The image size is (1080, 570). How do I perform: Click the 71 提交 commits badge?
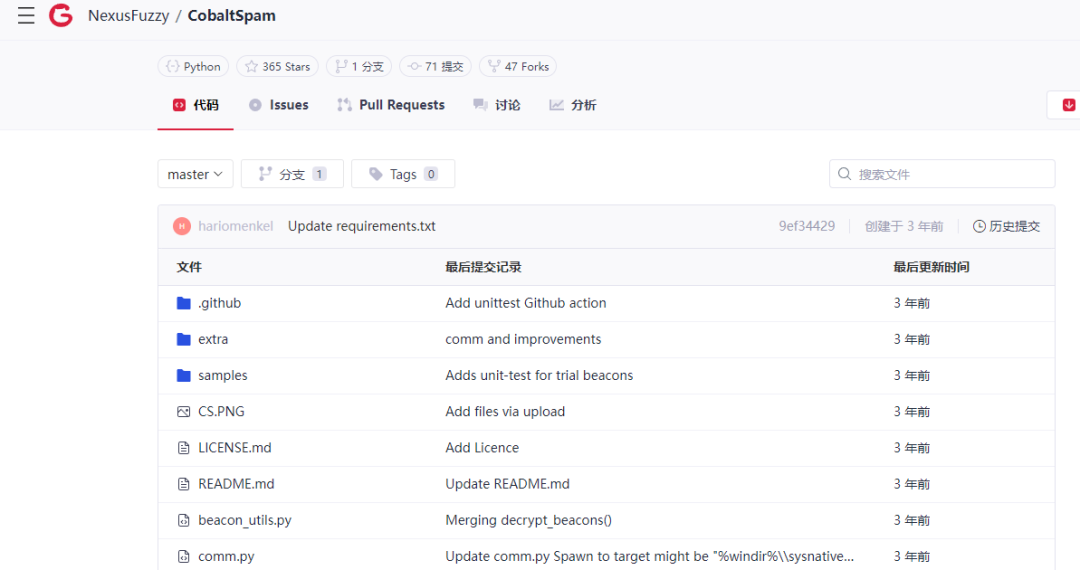[435, 66]
